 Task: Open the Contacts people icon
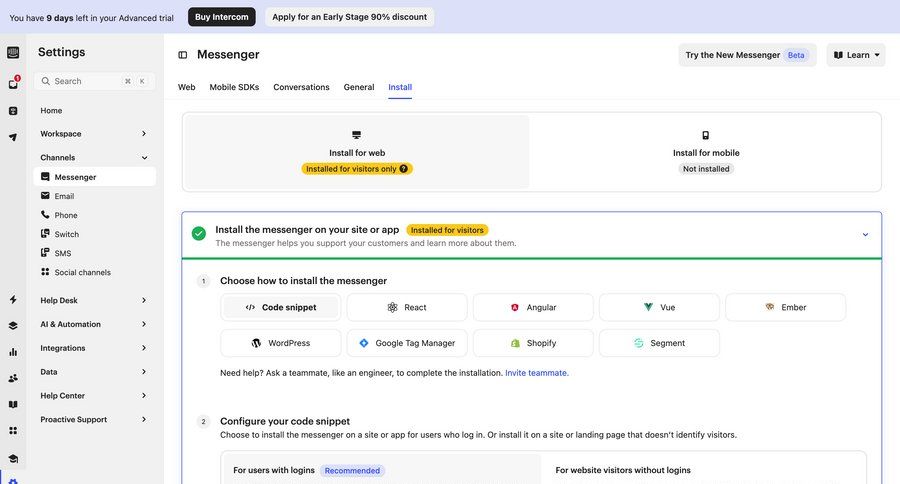13,378
